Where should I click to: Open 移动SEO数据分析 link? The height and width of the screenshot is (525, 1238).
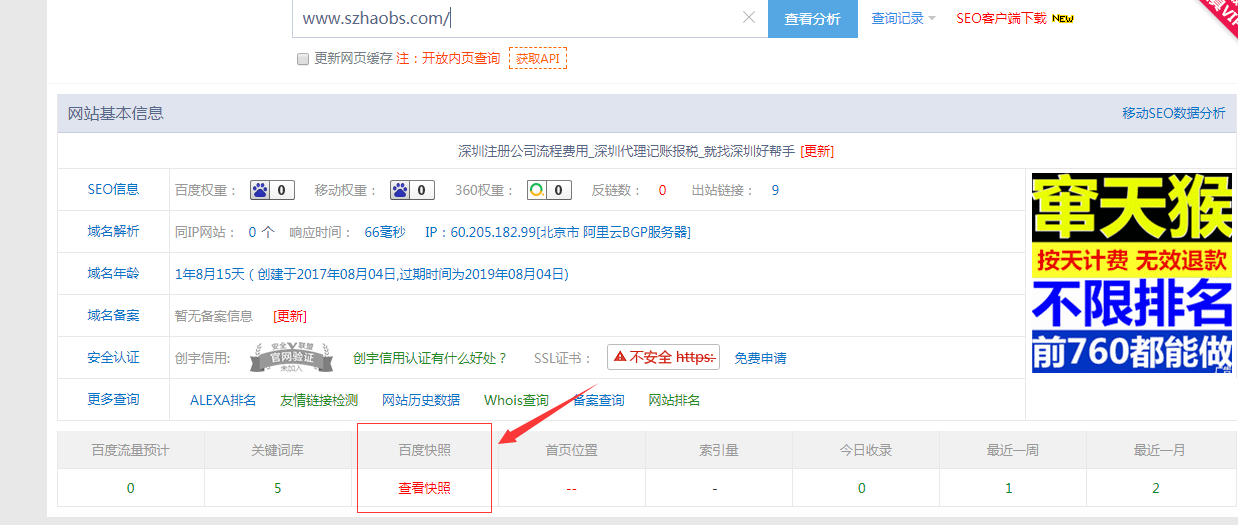1173,113
